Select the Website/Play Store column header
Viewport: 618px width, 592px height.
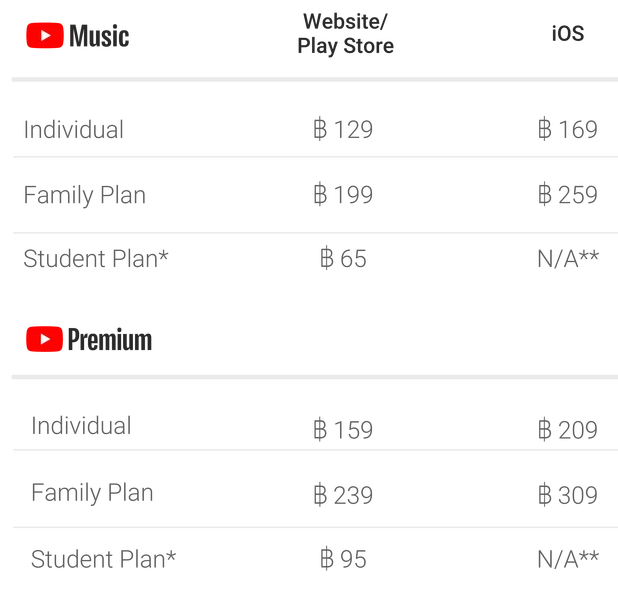345,34
